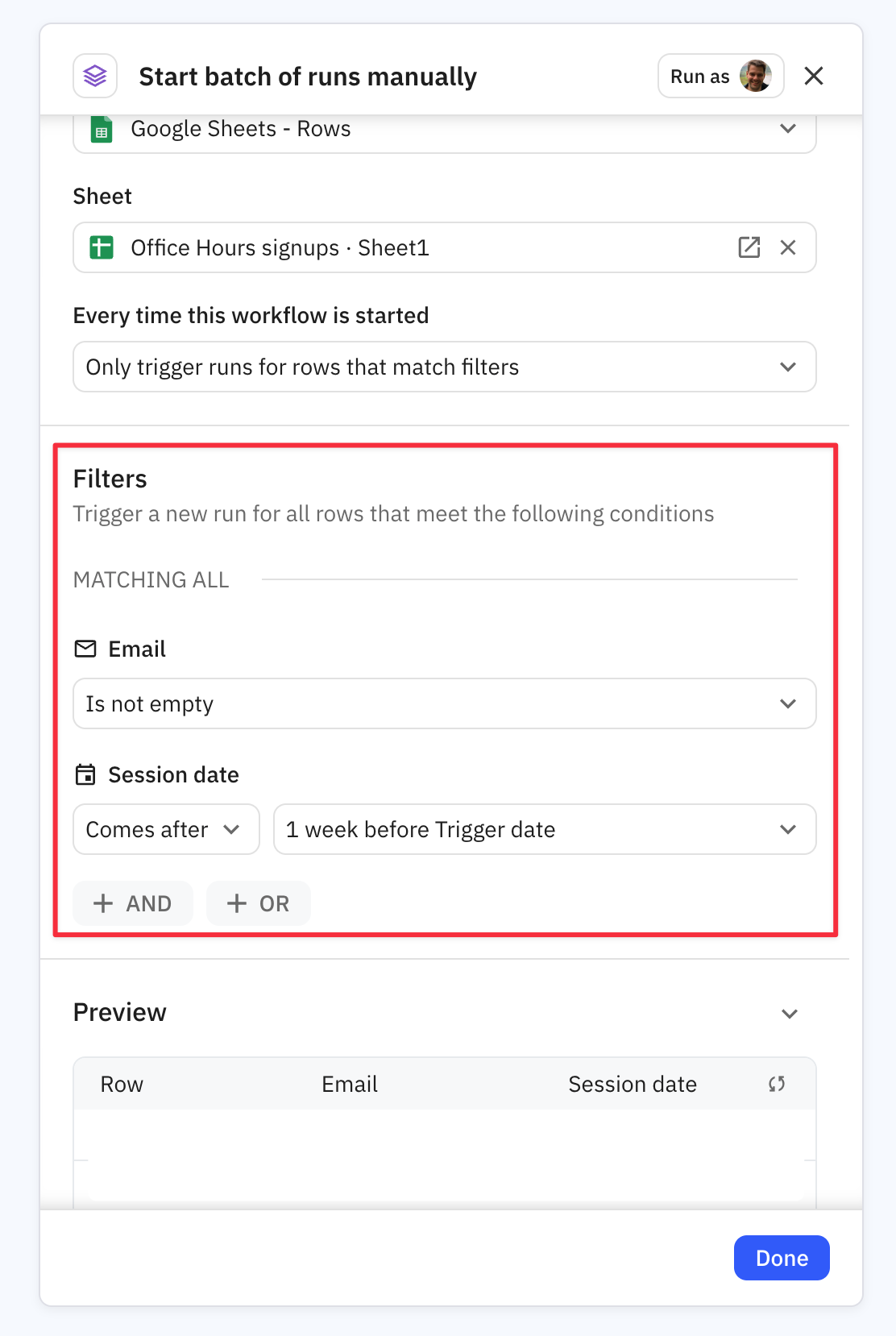Open the sheet in a new window
896x1336 pixels.
coord(749,247)
